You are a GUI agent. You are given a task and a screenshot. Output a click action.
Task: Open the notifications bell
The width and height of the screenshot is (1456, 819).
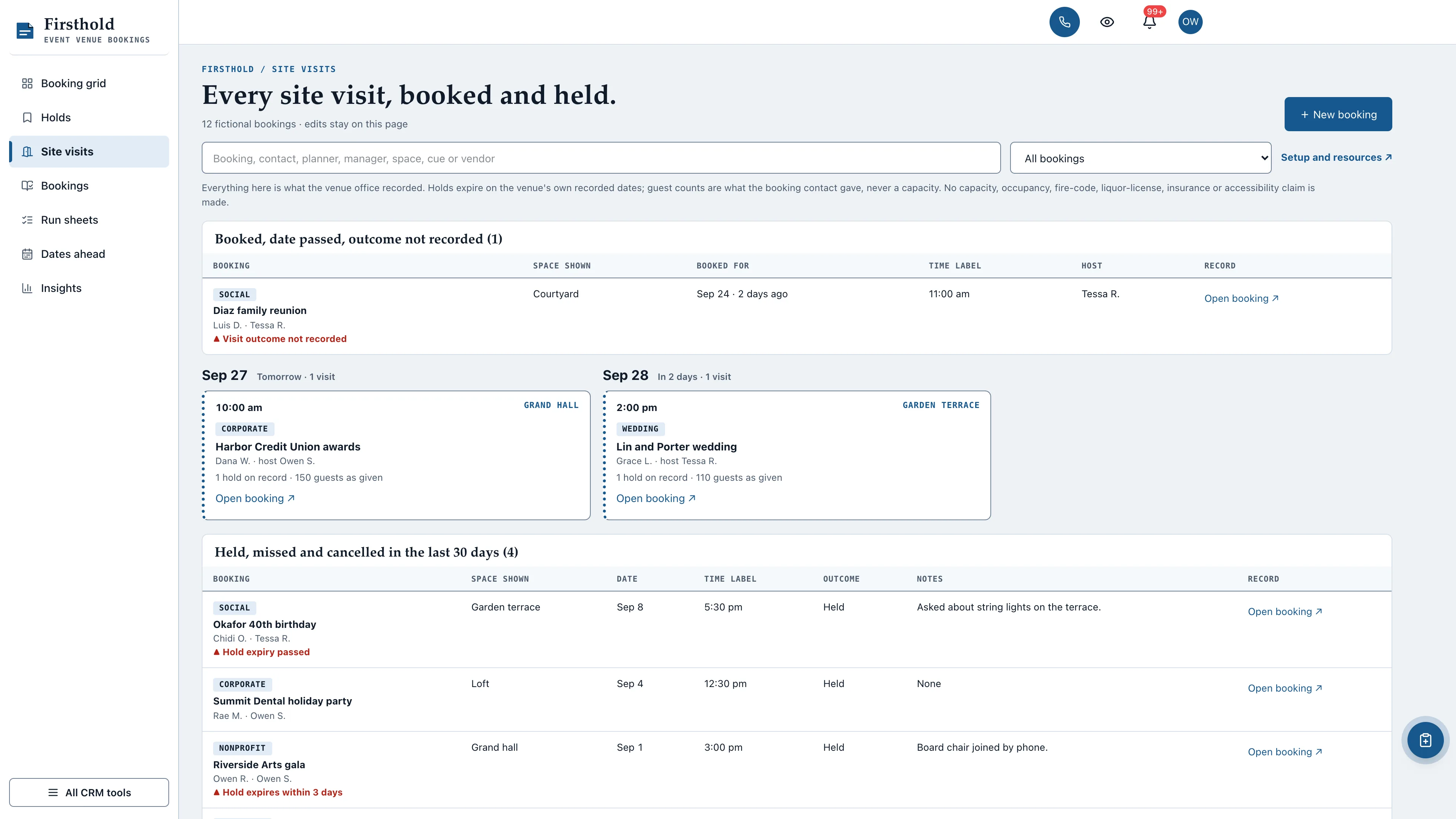[x=1149, y=22]
